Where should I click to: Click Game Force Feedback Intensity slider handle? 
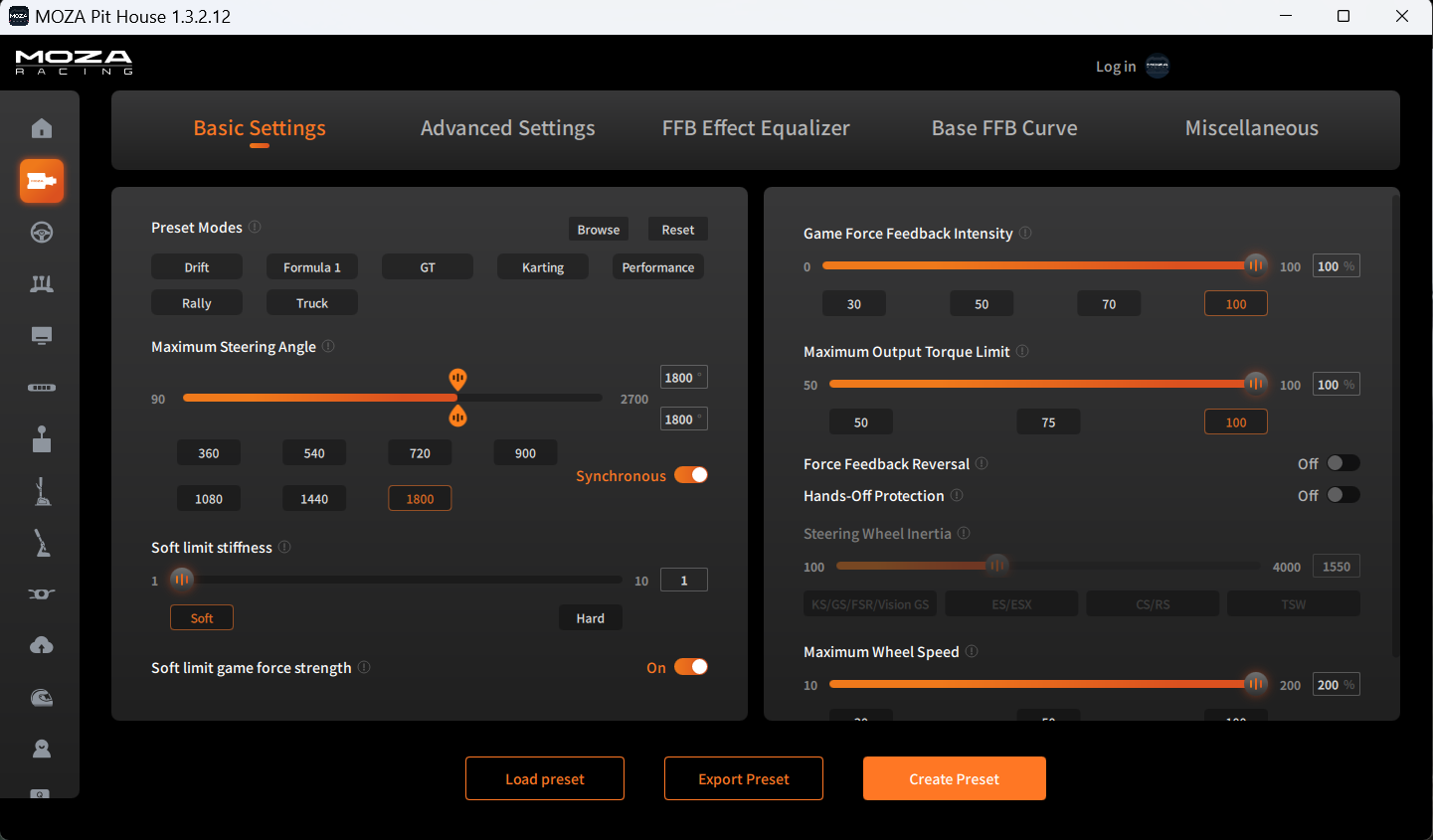pos(1256,265)
